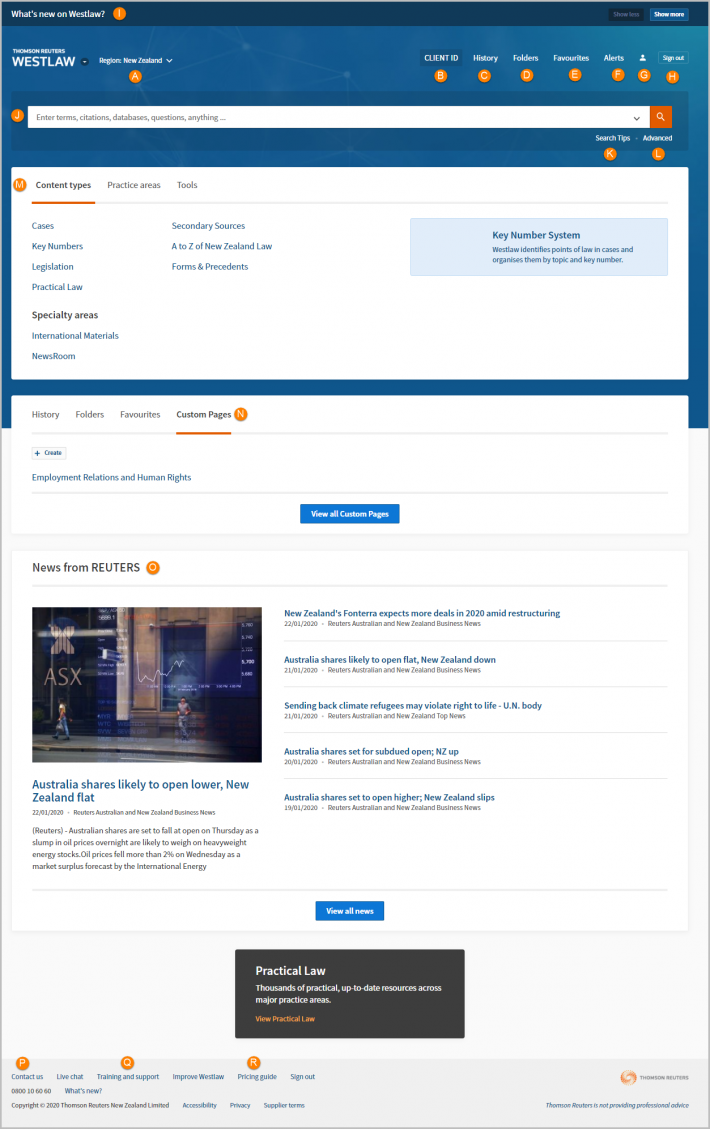Click the "What's new on Westlaw?" banner text
The width and height of the screenshot is (710, 1129).
pyautogui.click(x=58, y=14)
